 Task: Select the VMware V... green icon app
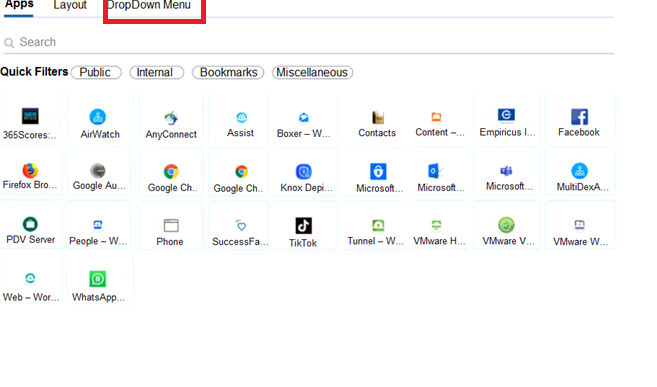507,225
